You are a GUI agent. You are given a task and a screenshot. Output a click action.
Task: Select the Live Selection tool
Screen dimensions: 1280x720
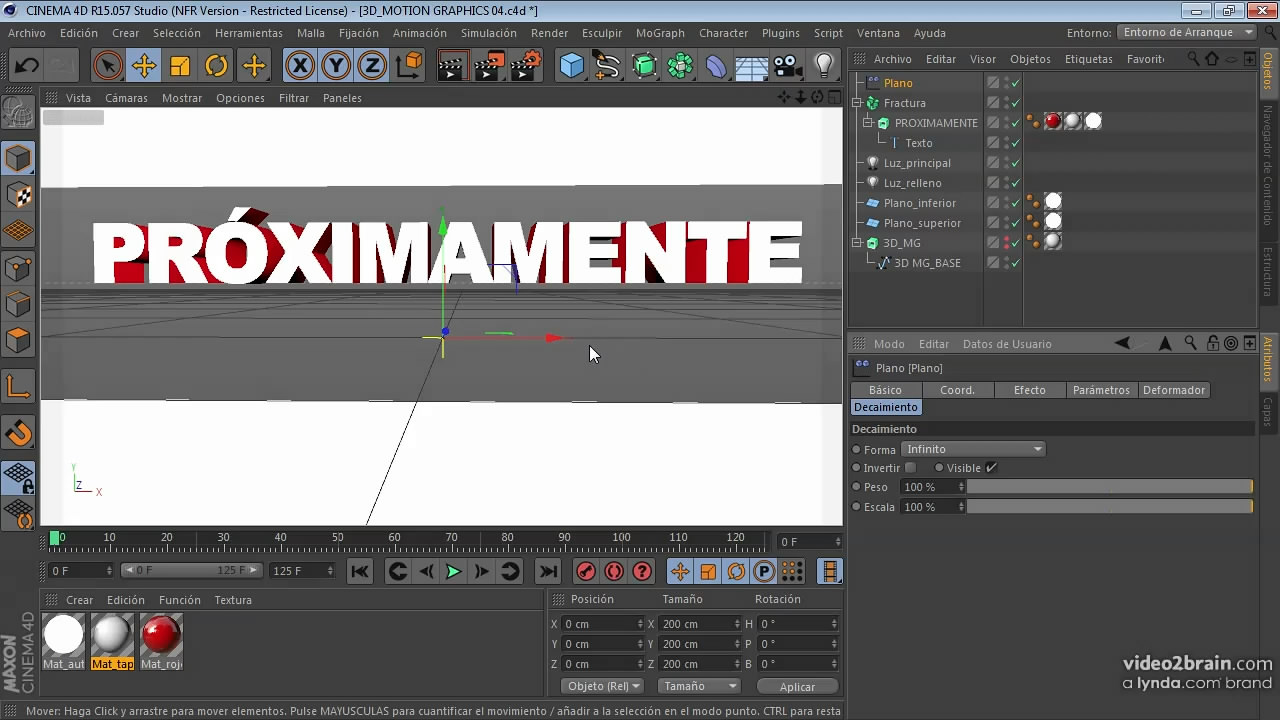107,66
